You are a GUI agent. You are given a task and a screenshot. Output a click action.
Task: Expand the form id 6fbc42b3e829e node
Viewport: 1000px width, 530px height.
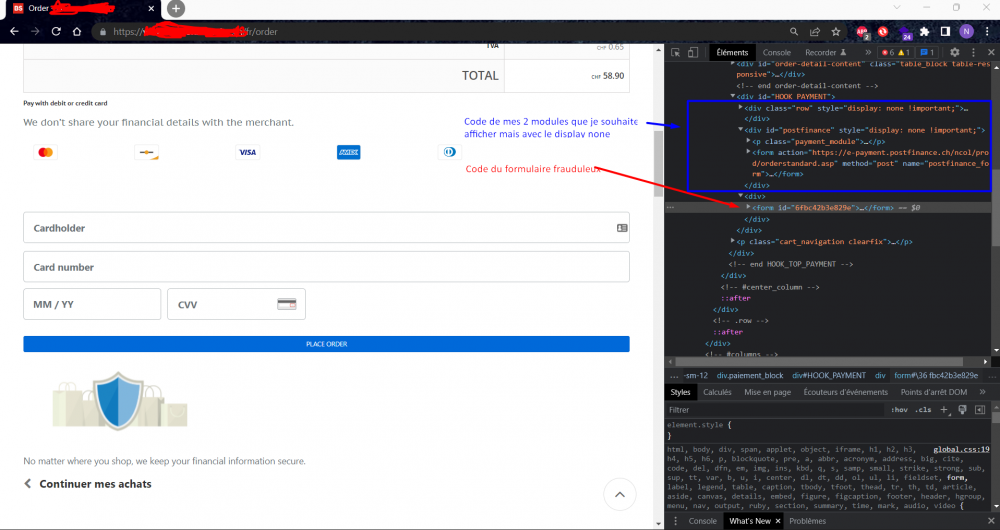(748, 207)
